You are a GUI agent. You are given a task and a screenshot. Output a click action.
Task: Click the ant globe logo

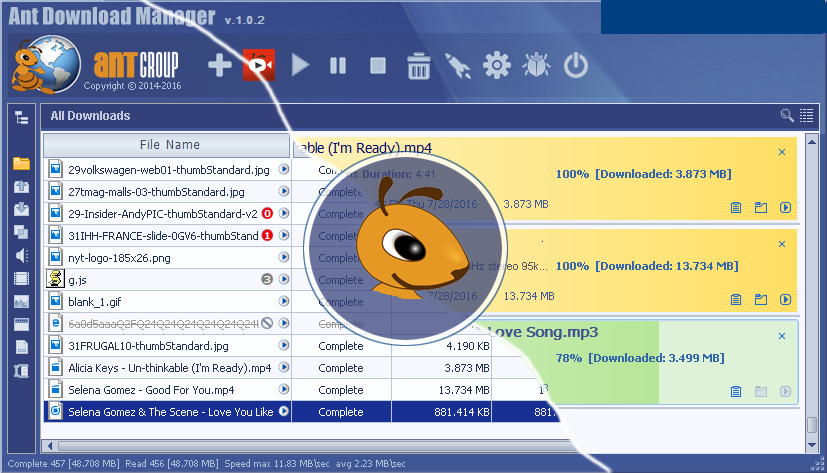click(46, 65)
